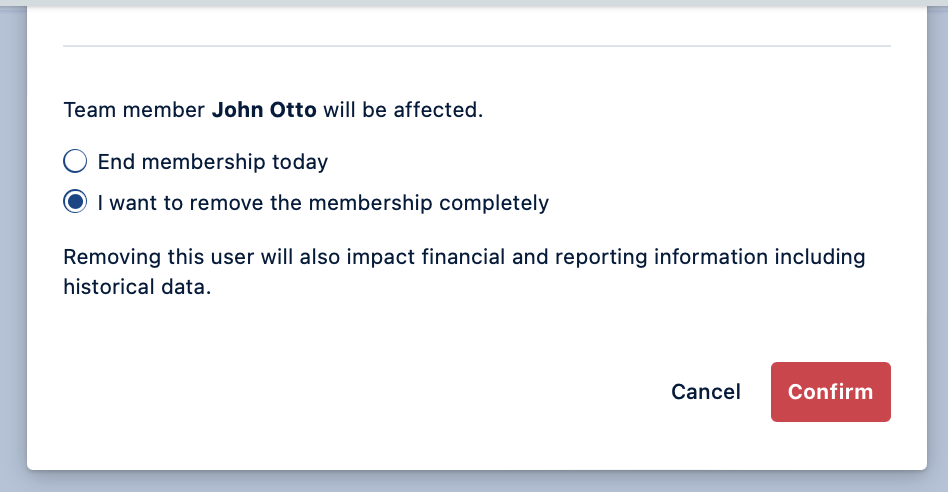
Task: Click the horizontal divider line above the message
Action: [x=476, y=46]
